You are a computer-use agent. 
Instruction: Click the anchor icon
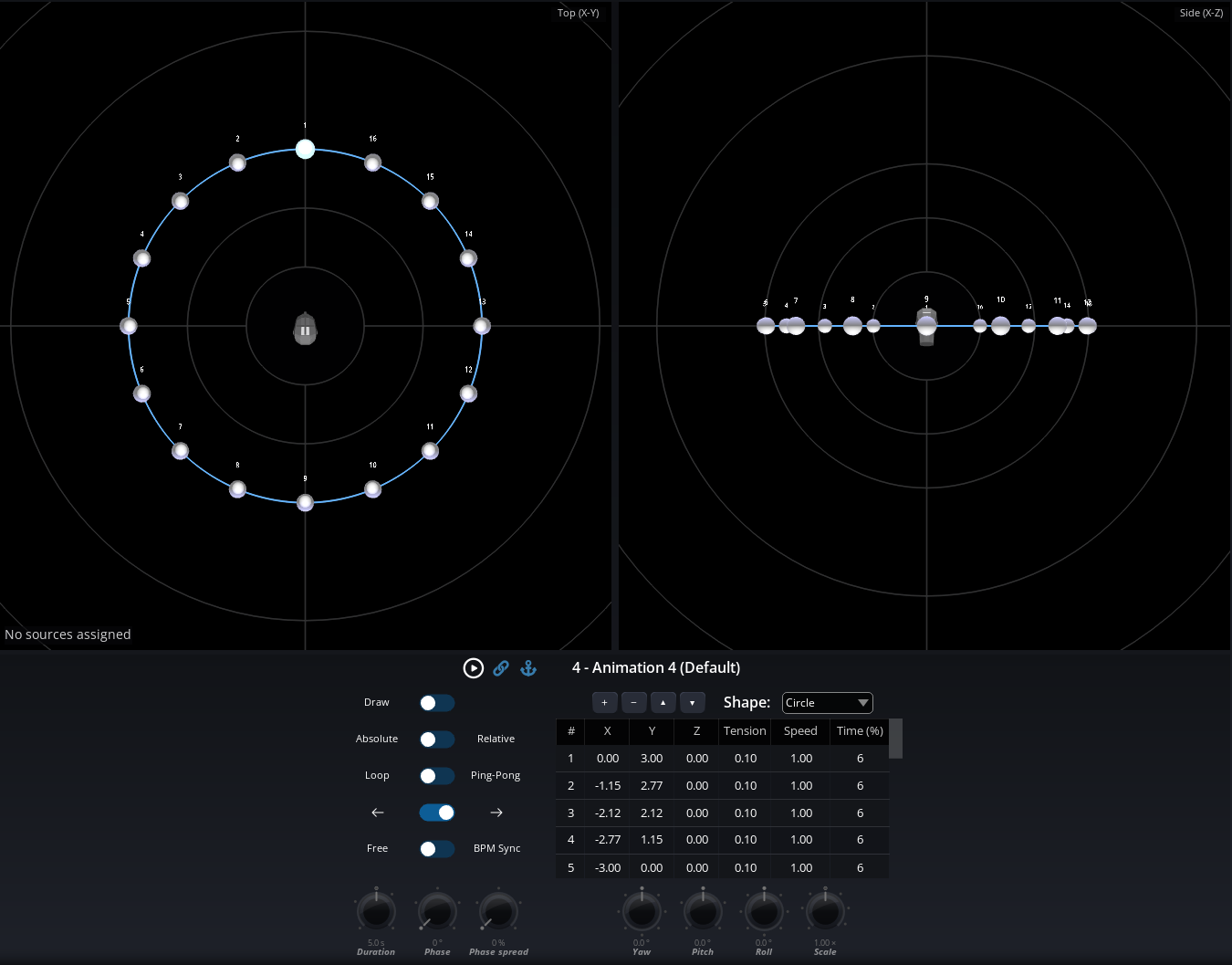click(x=528, y=668)
